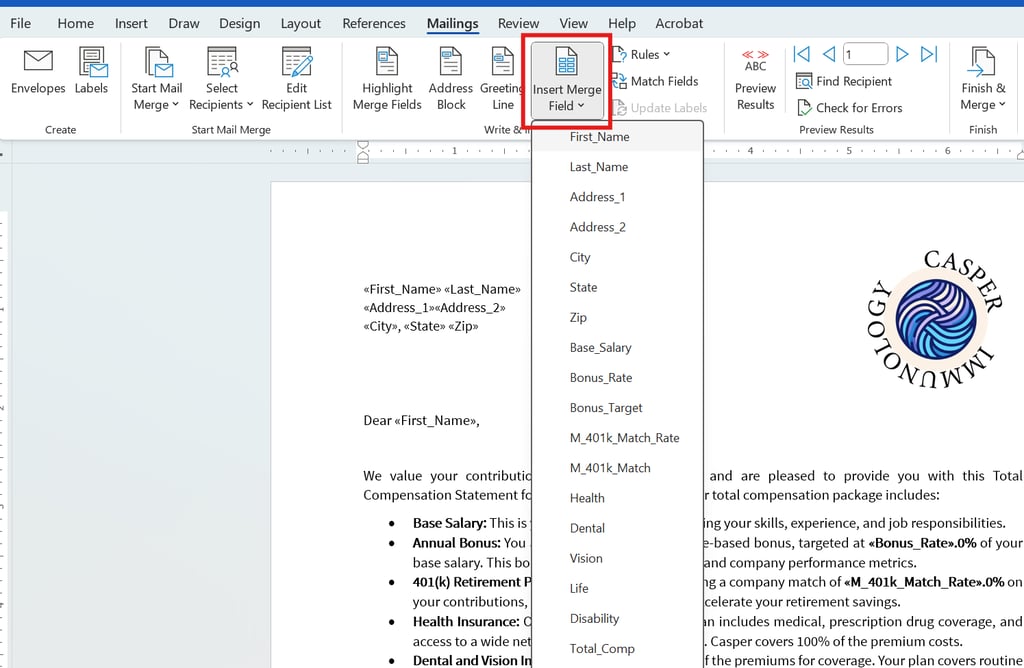Open the Match Fields dialog

coord(660,81)
